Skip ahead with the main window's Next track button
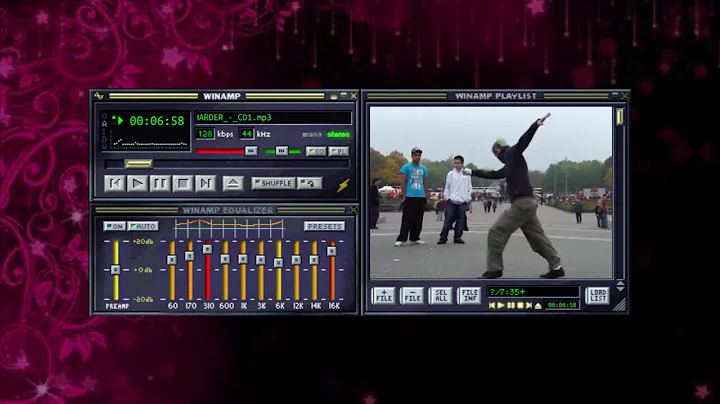This screenshot has width=720, height=404. click(205, 184)
